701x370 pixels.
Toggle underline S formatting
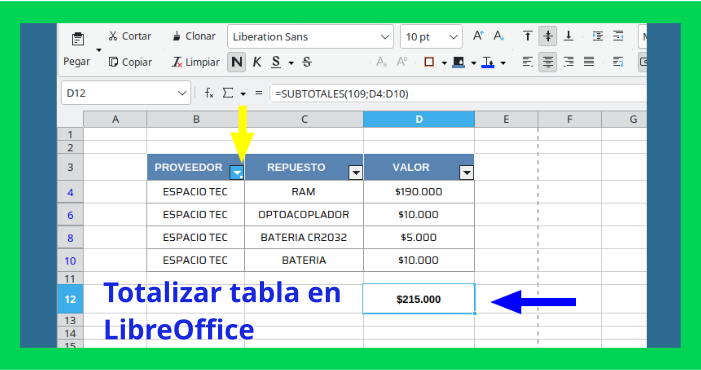tap(276, 62)
